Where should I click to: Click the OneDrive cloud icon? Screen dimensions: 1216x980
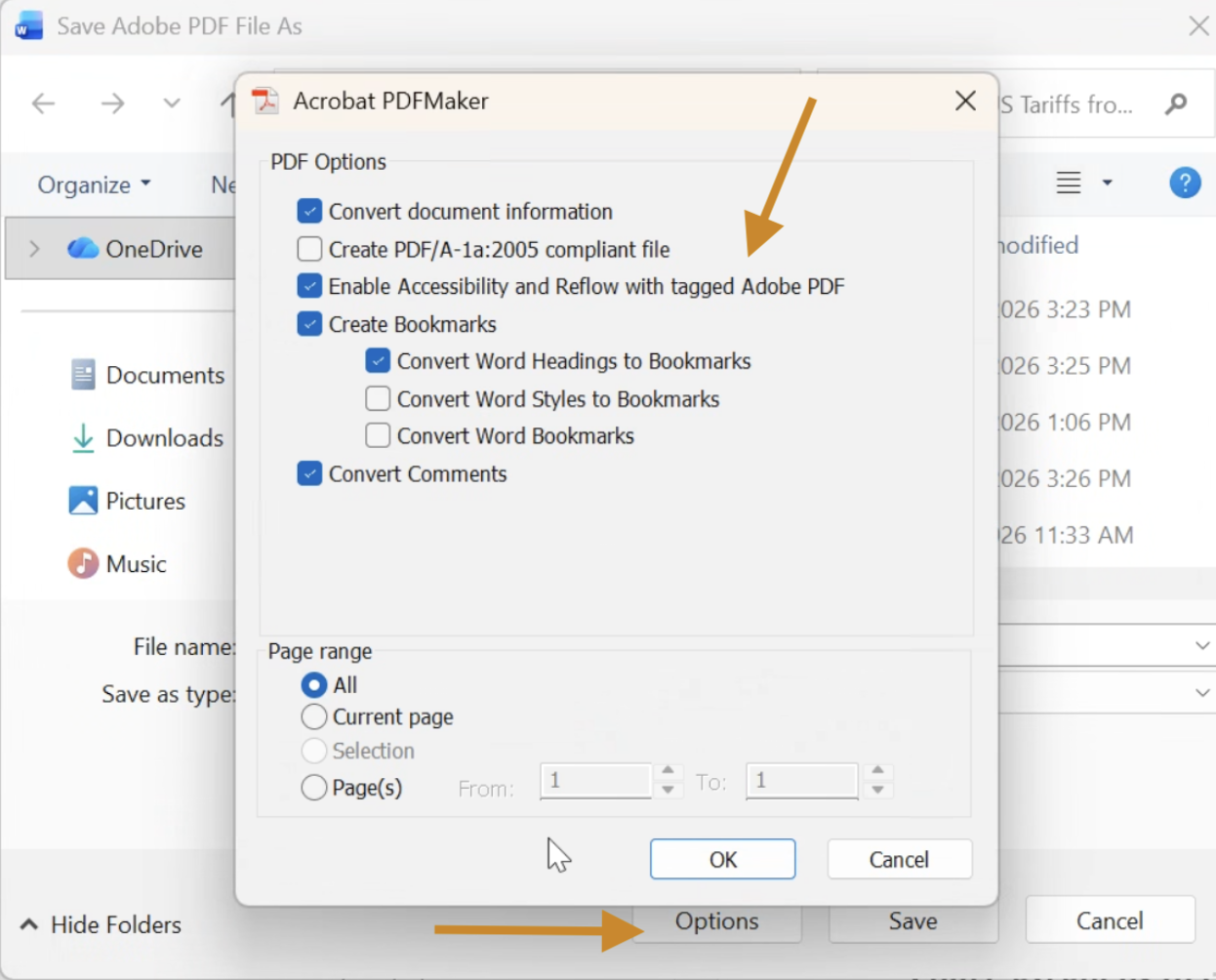83,249
